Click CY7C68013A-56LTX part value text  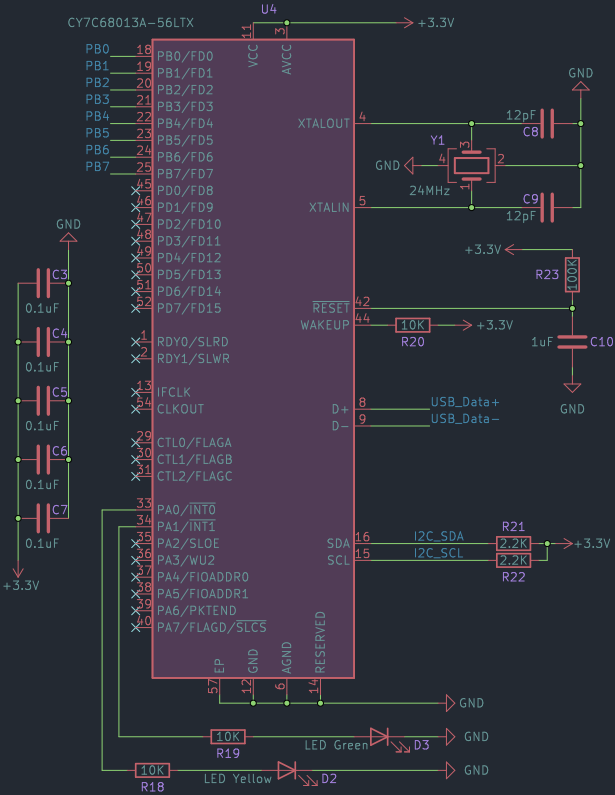tap(130, 23)
